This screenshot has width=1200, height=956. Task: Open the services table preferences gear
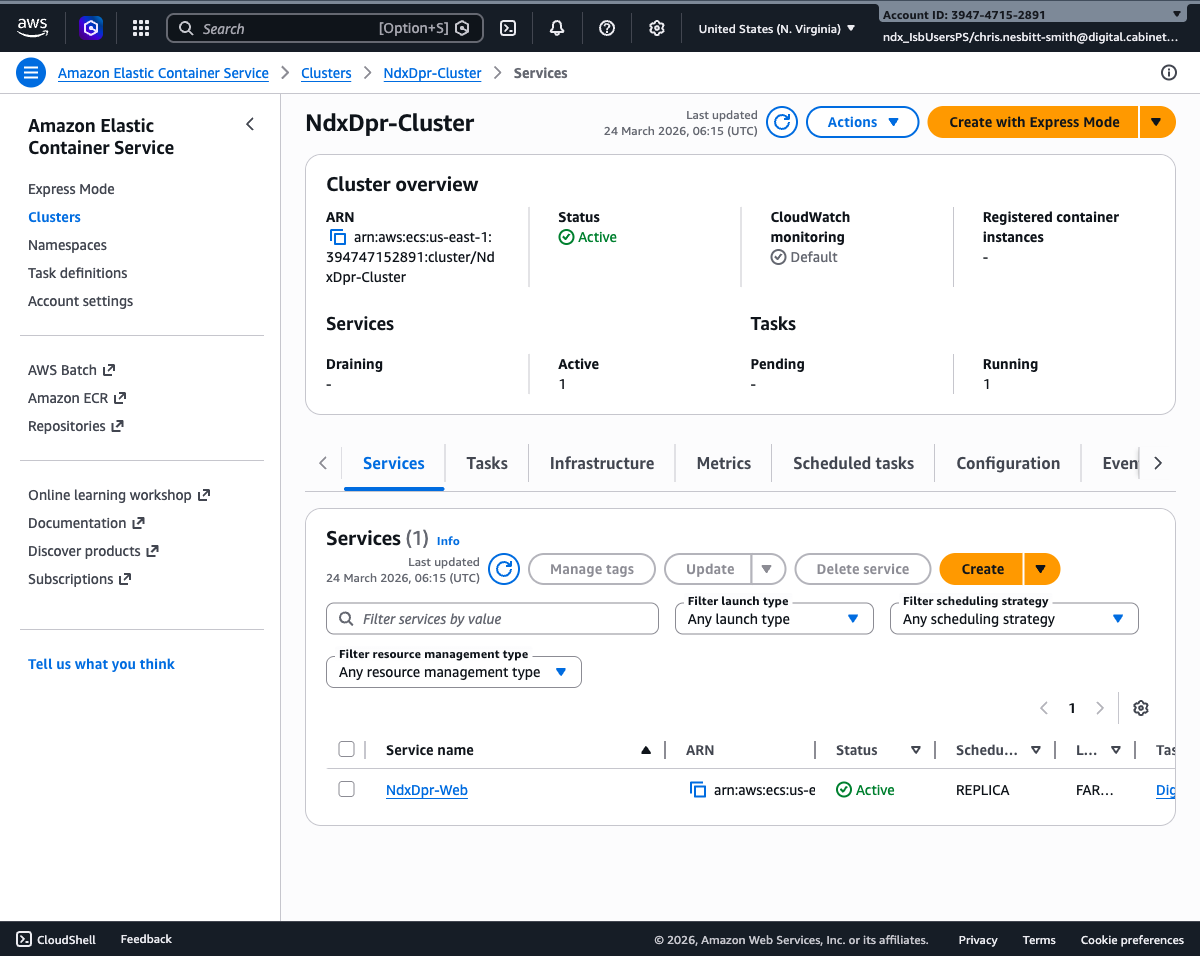[1140, 708]
